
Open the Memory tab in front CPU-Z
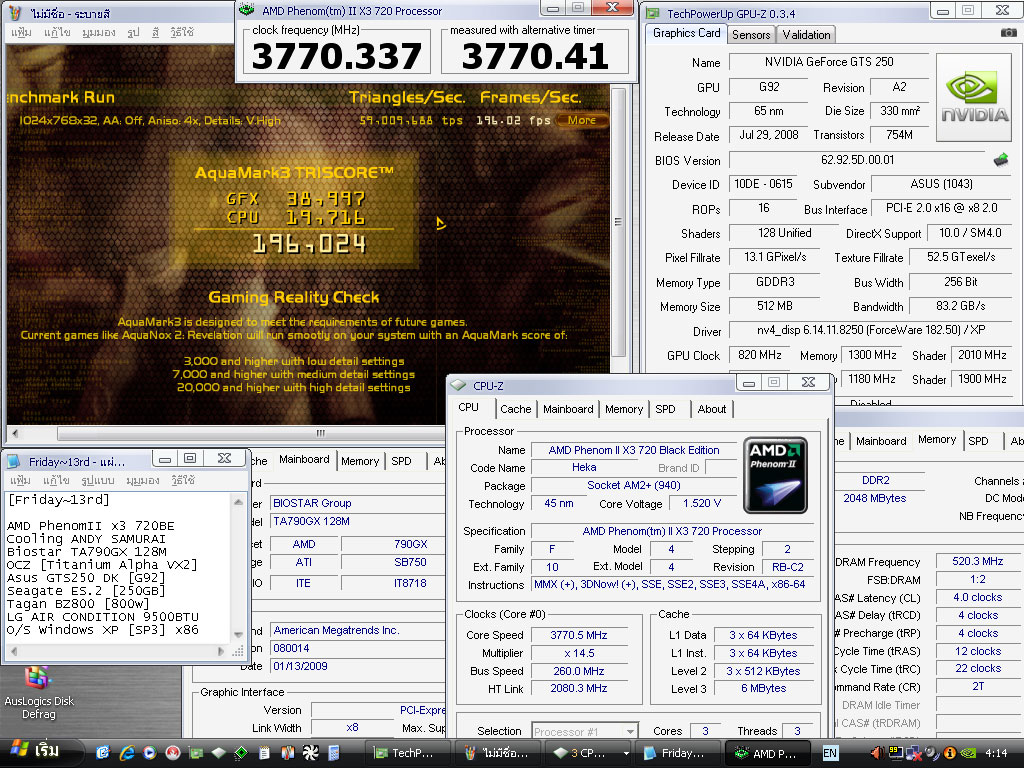click(624, 409)
